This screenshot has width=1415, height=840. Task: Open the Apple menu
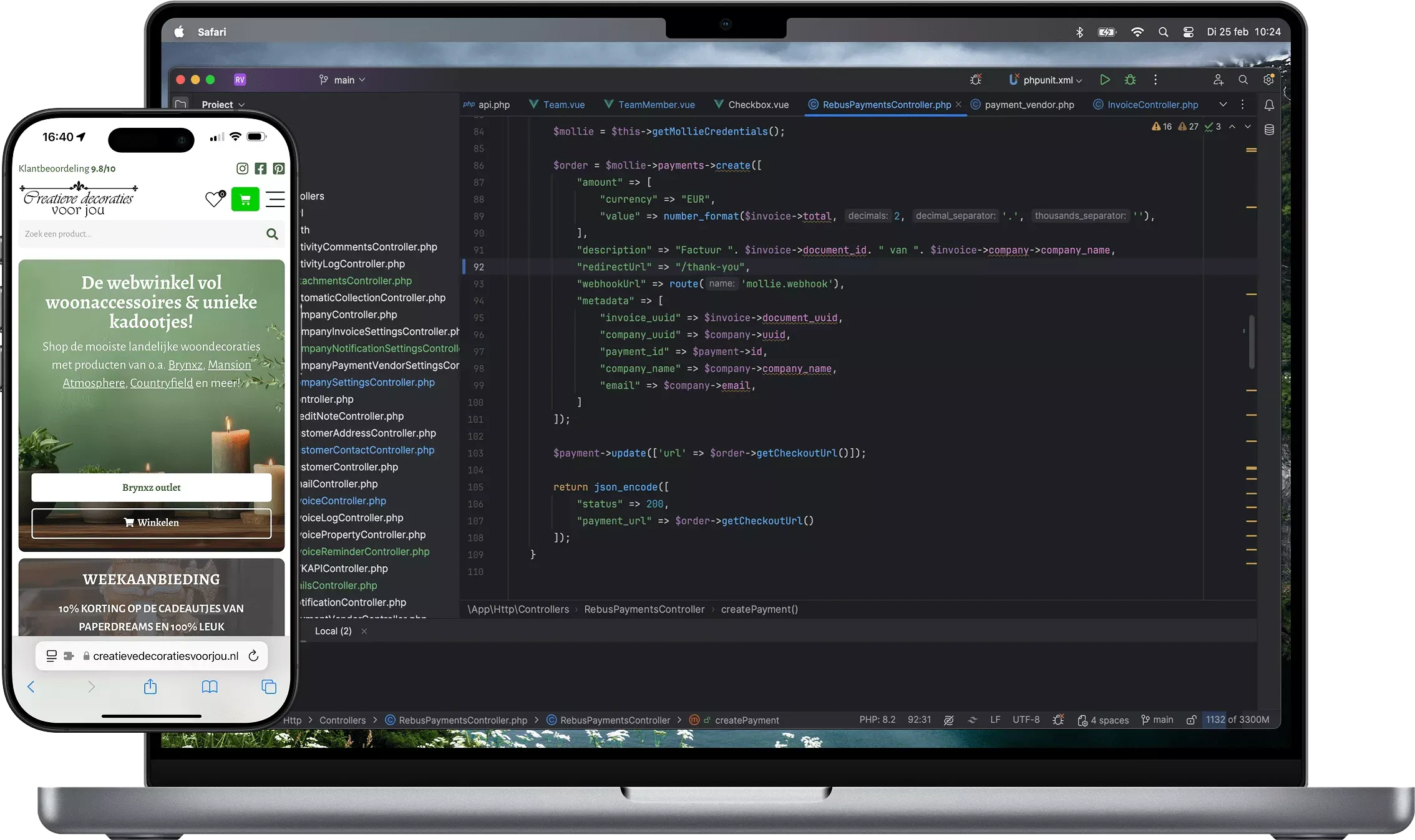point(179,32)
